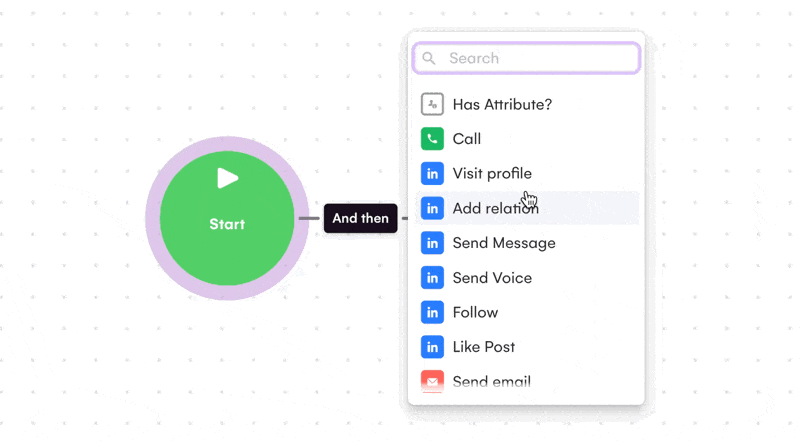Select the Start text label on node
Image resolution: width=800 pixels, height=441 pixels.
pyautogui.click(x=227, y=224)
